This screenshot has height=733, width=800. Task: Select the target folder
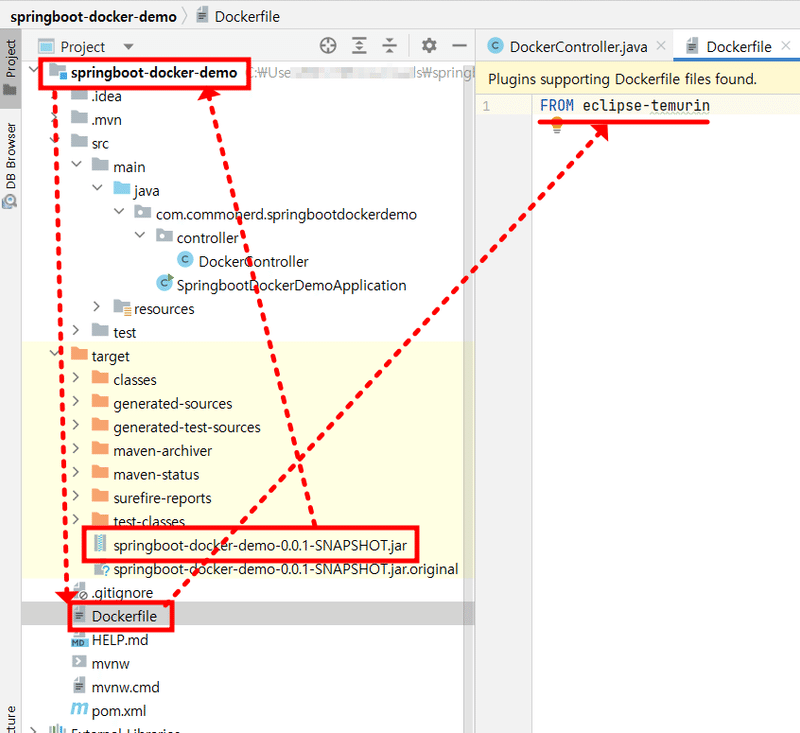110,356
